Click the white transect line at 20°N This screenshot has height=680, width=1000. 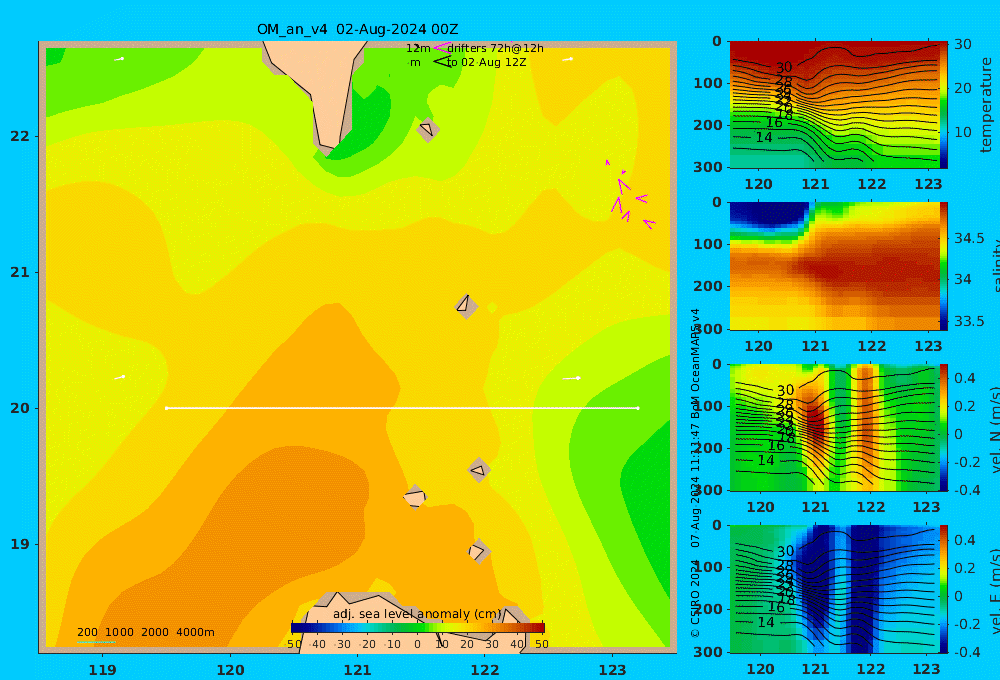pos(402,408)
